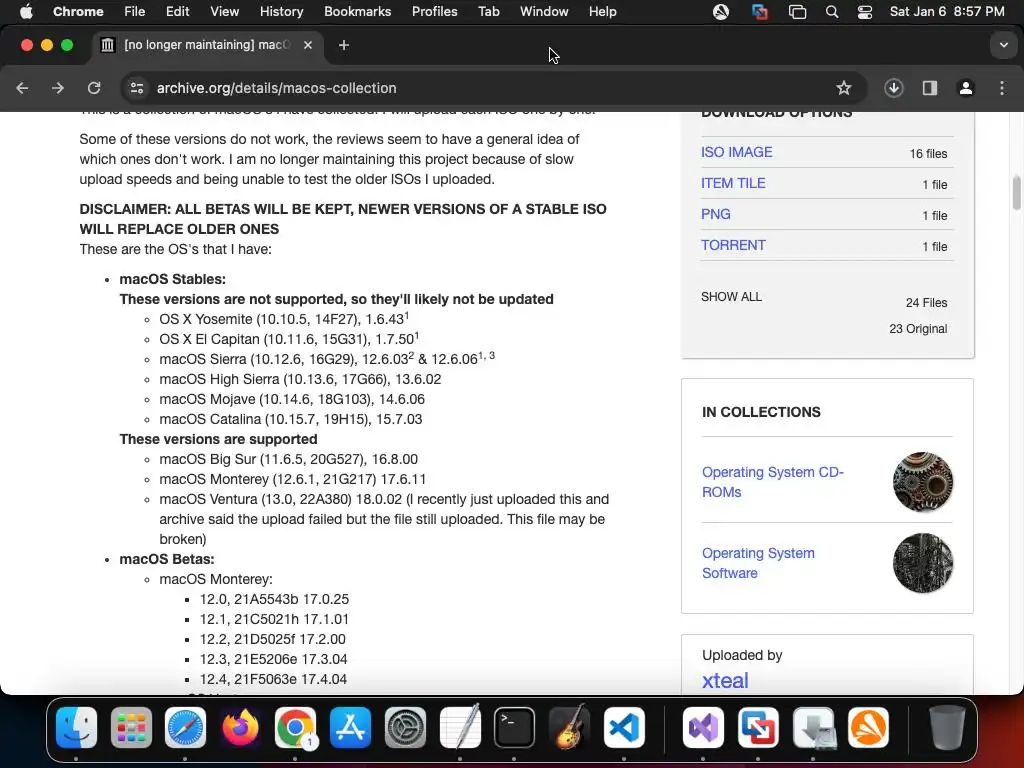Open VMware Fusion from the dock

coord(758,727)
